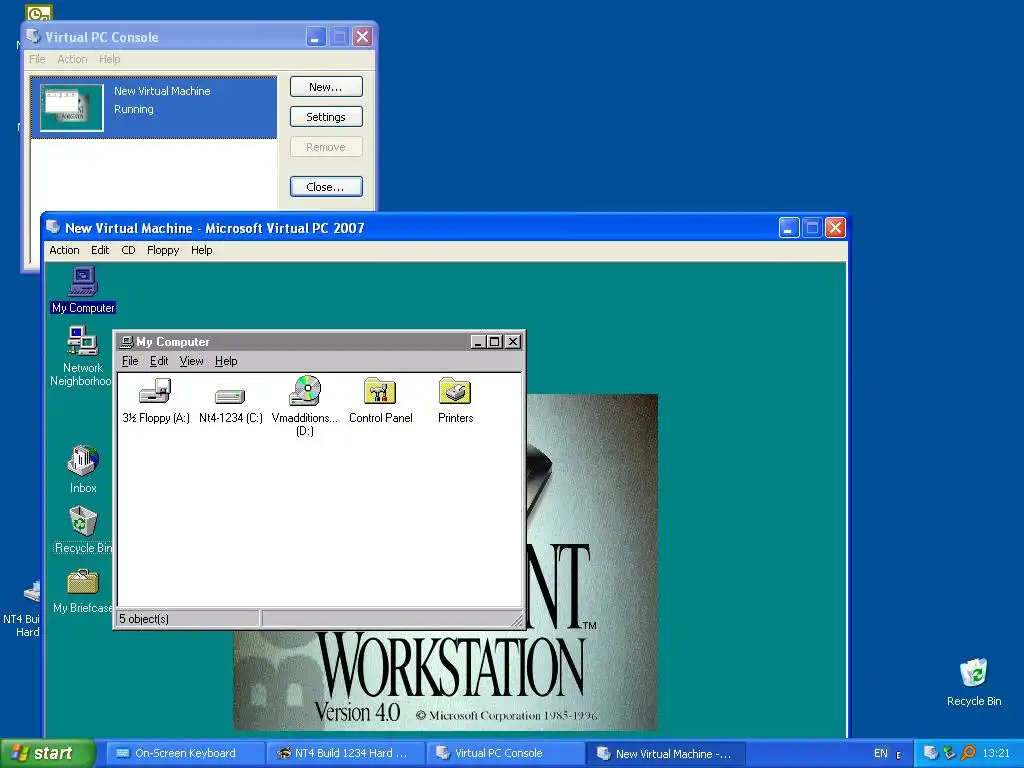Click the 'Running' status text in Console list
1024x768 pixels.
tap(134, 109)
